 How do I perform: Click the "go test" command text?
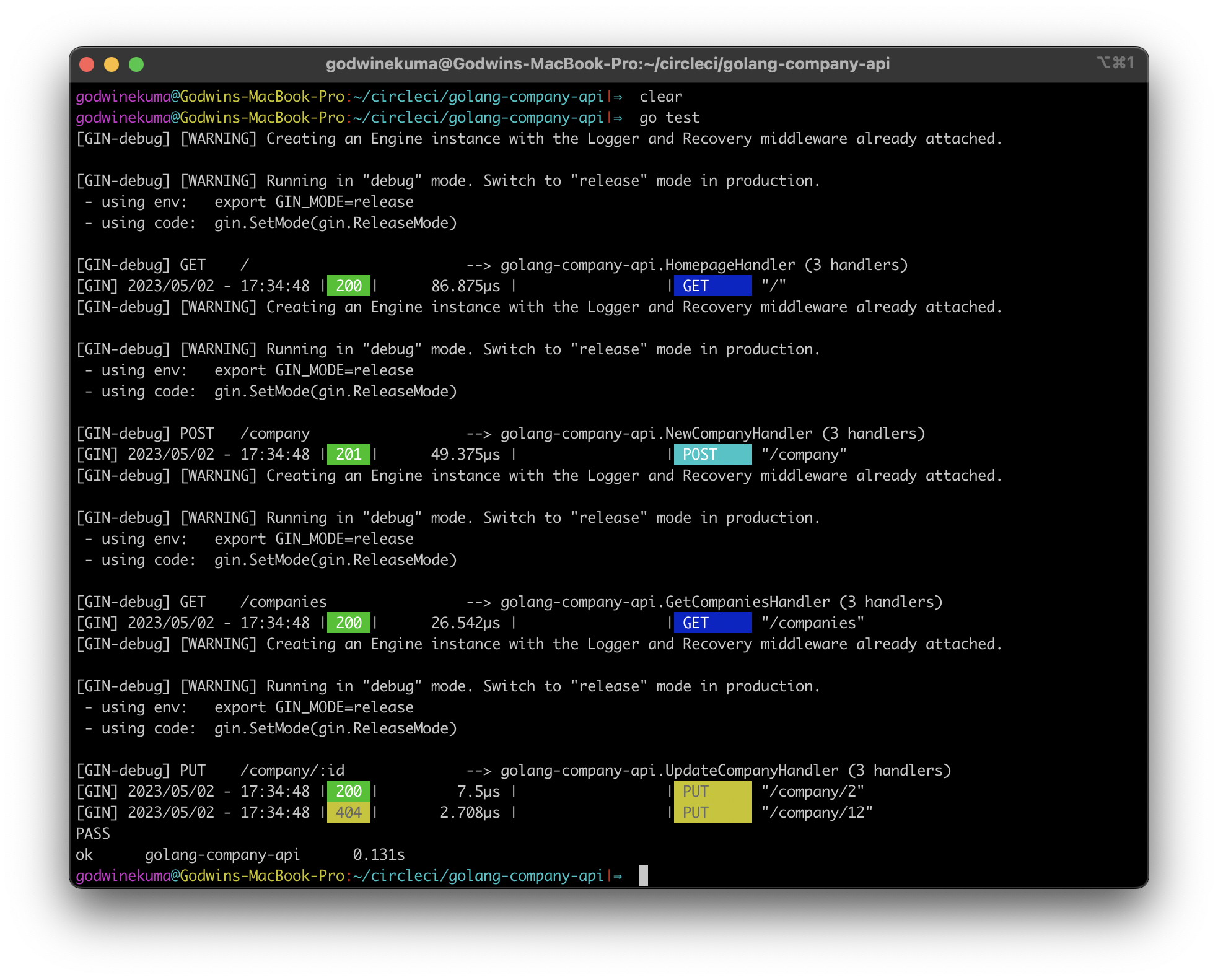[x=670, y=118]
